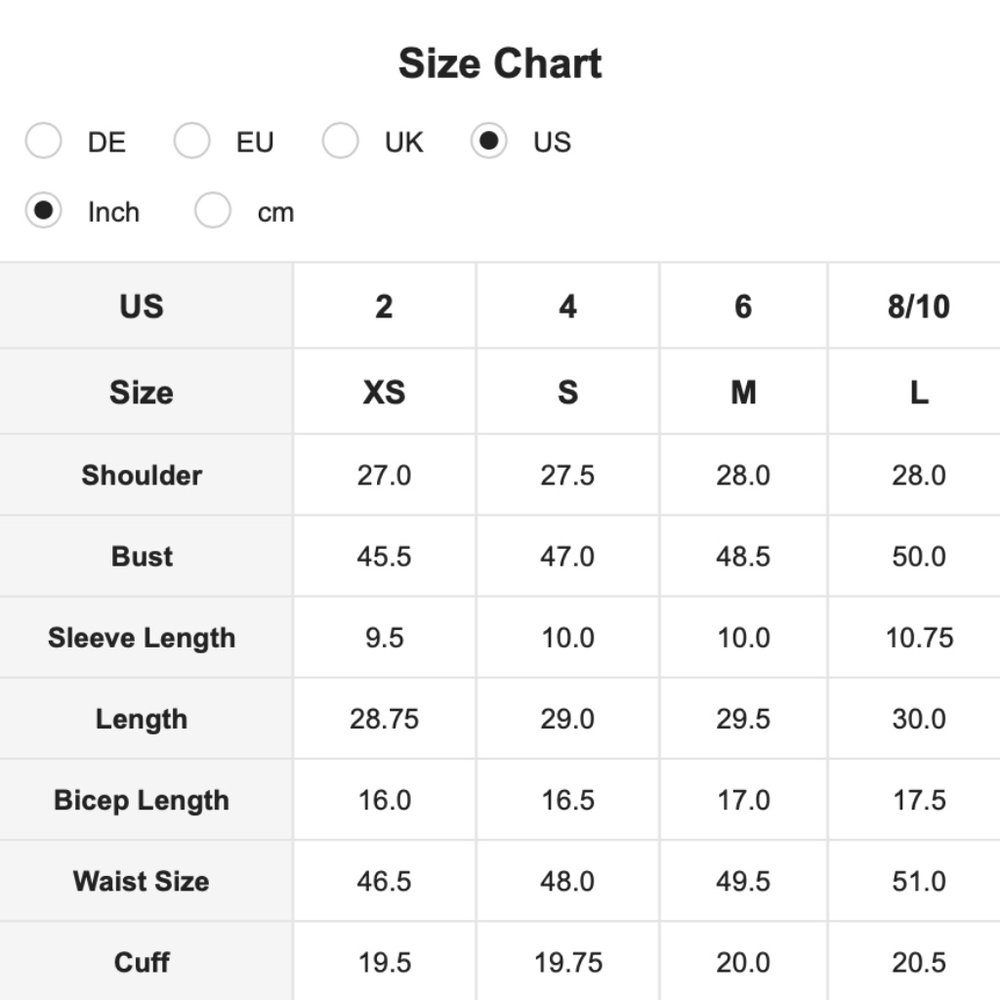
Task: Click the Shoulder row label
Action: (142, 475)
